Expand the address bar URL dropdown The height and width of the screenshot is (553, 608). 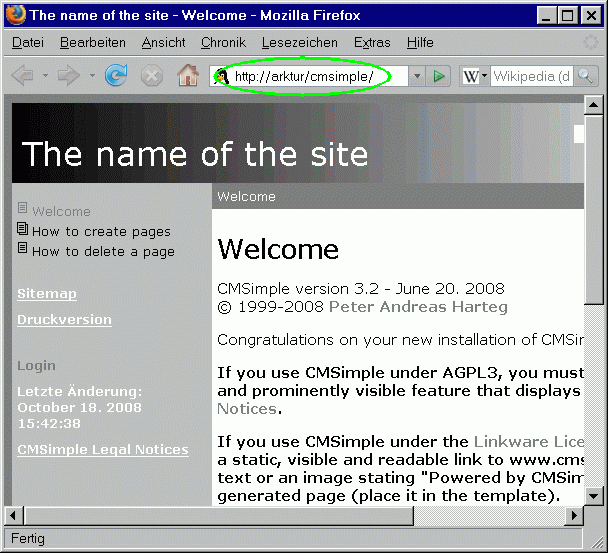[x=417, y=76]
